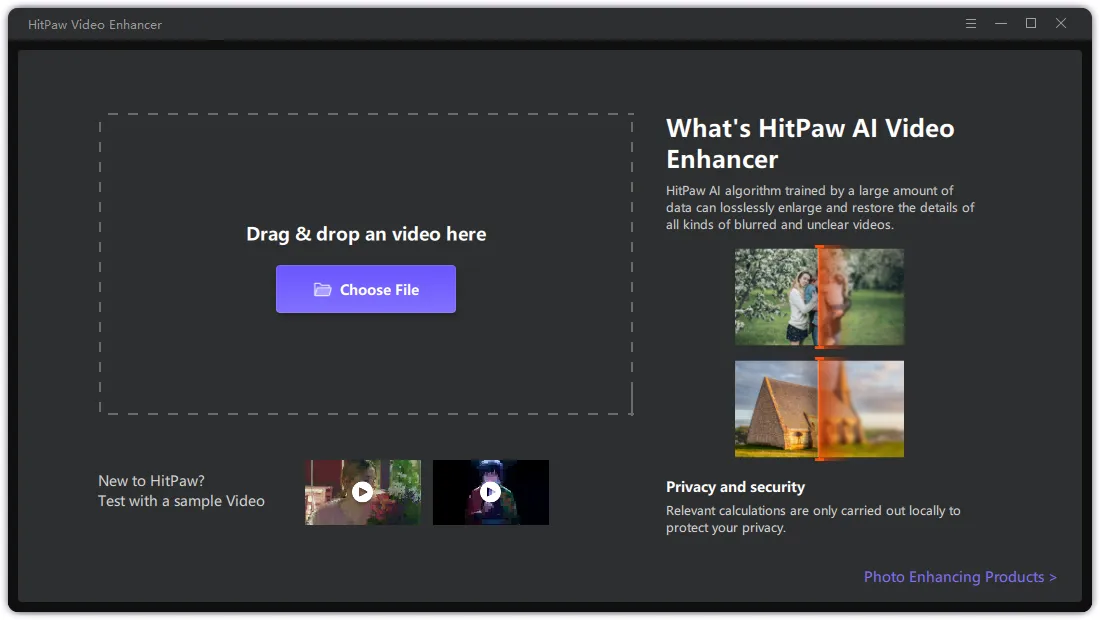Click the play icon on the dark anime clip
The height and width of the screenshot is (620, 1100).
(490, 492)
